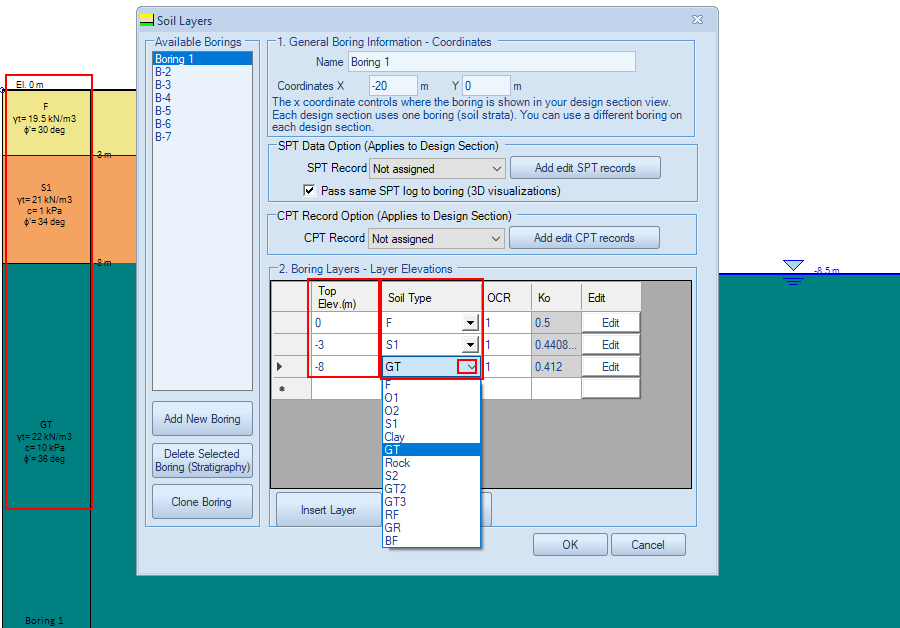Choose S1 in the soil type list
900x628 pixels.
point(431,424)
